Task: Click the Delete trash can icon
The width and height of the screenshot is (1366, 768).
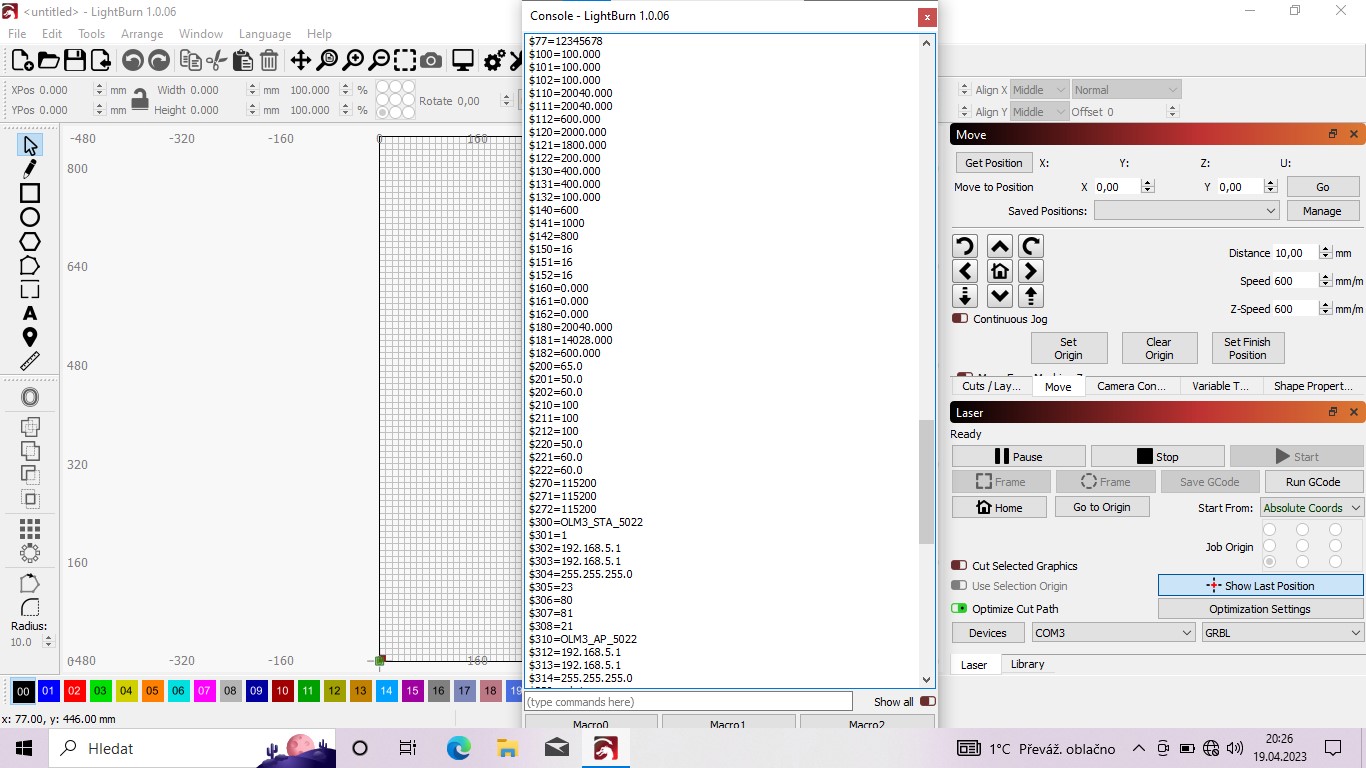Action: [x=269, y=61]
